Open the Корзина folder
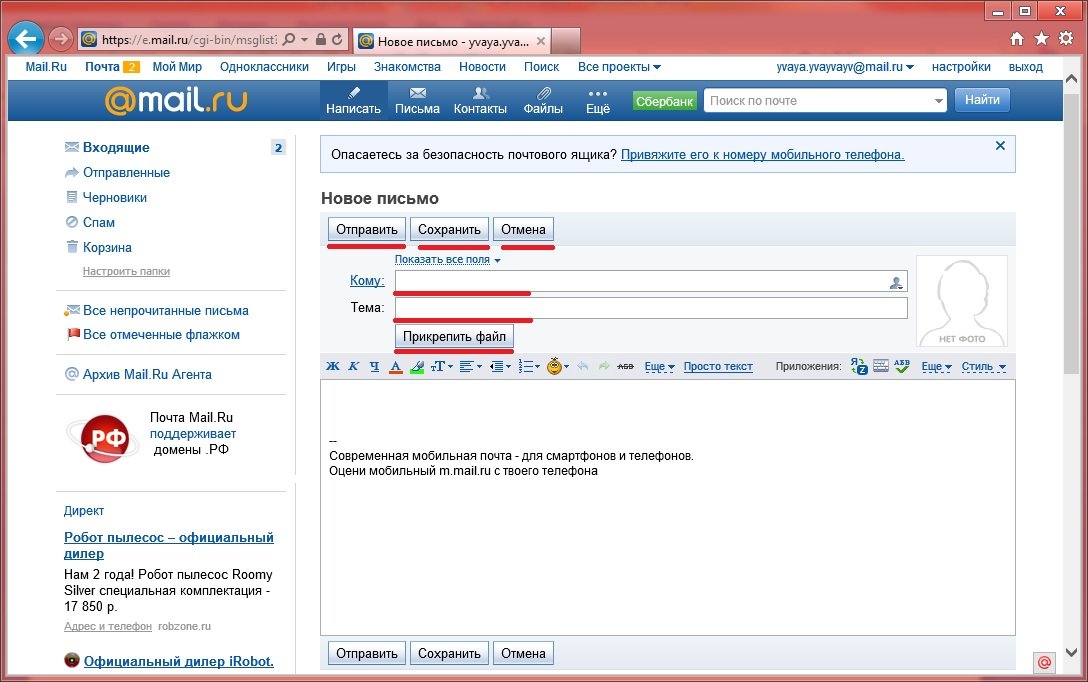 click(x=107, y=247)
